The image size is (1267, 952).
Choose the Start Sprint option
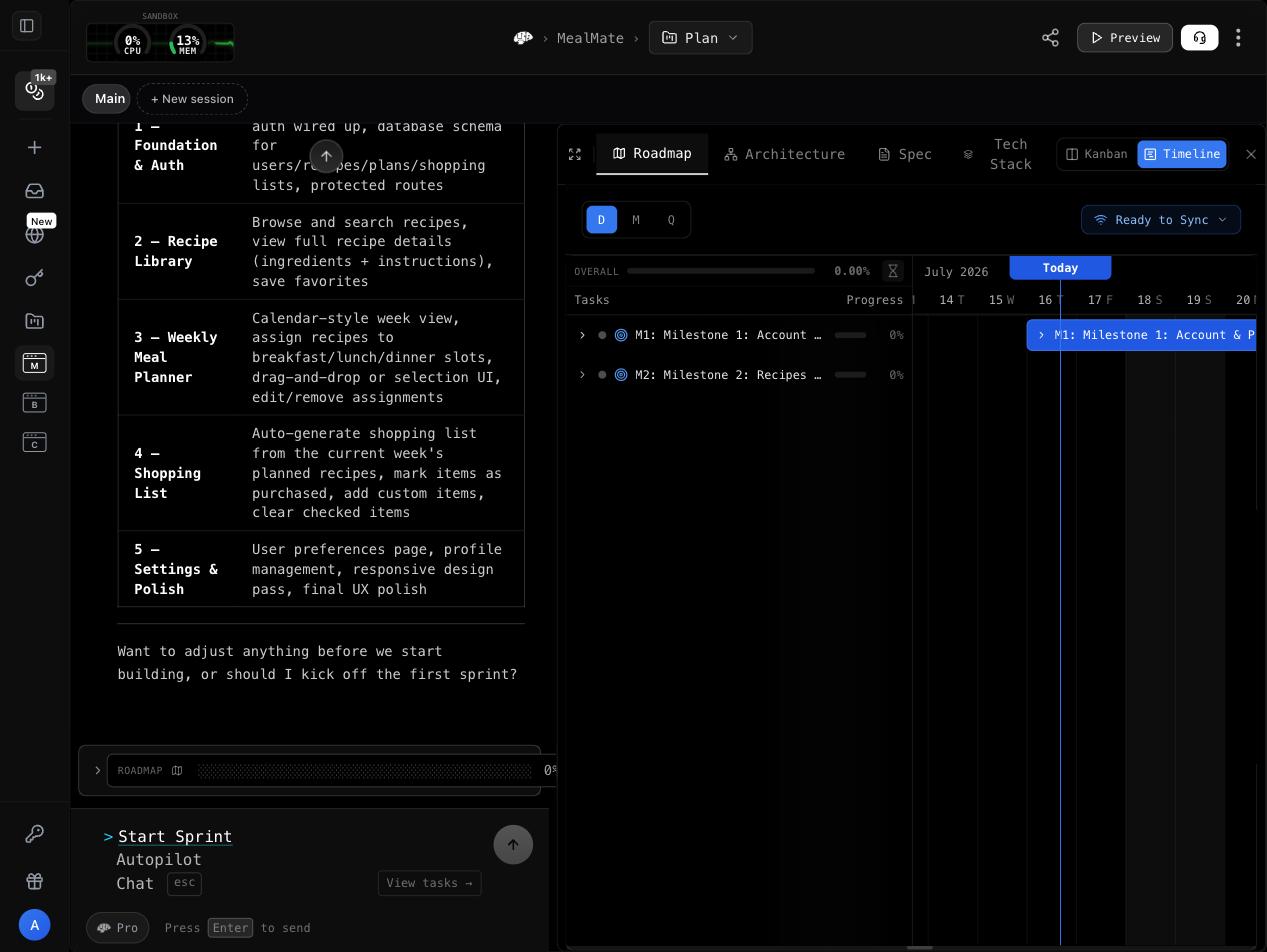click(175, 836)
